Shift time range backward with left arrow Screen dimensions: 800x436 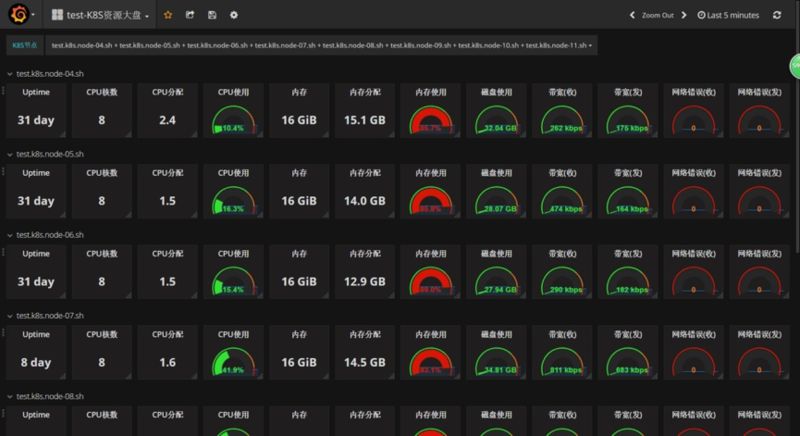[632, 15]
